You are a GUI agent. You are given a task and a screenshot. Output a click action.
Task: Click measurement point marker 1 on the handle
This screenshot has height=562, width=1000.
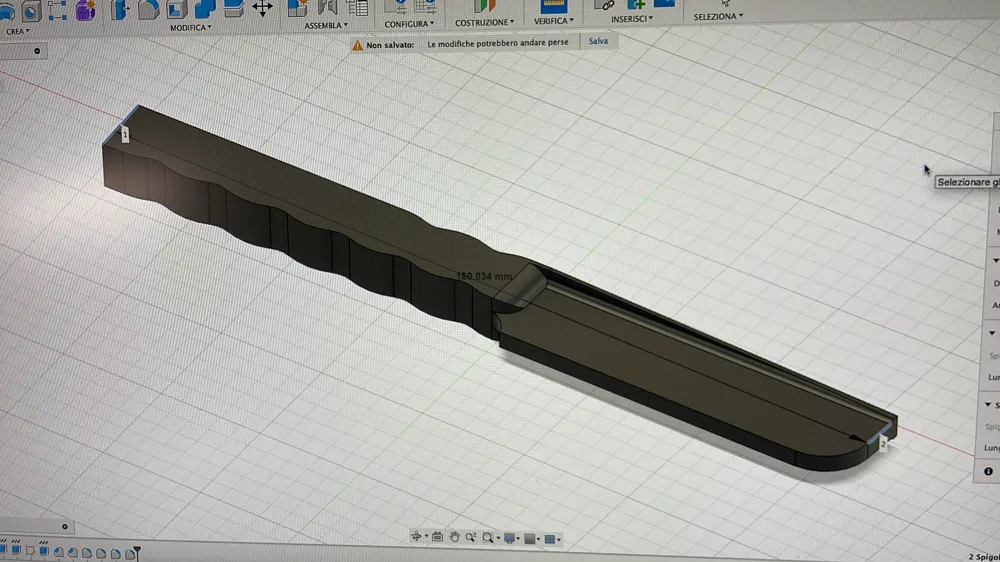point(125,135)
